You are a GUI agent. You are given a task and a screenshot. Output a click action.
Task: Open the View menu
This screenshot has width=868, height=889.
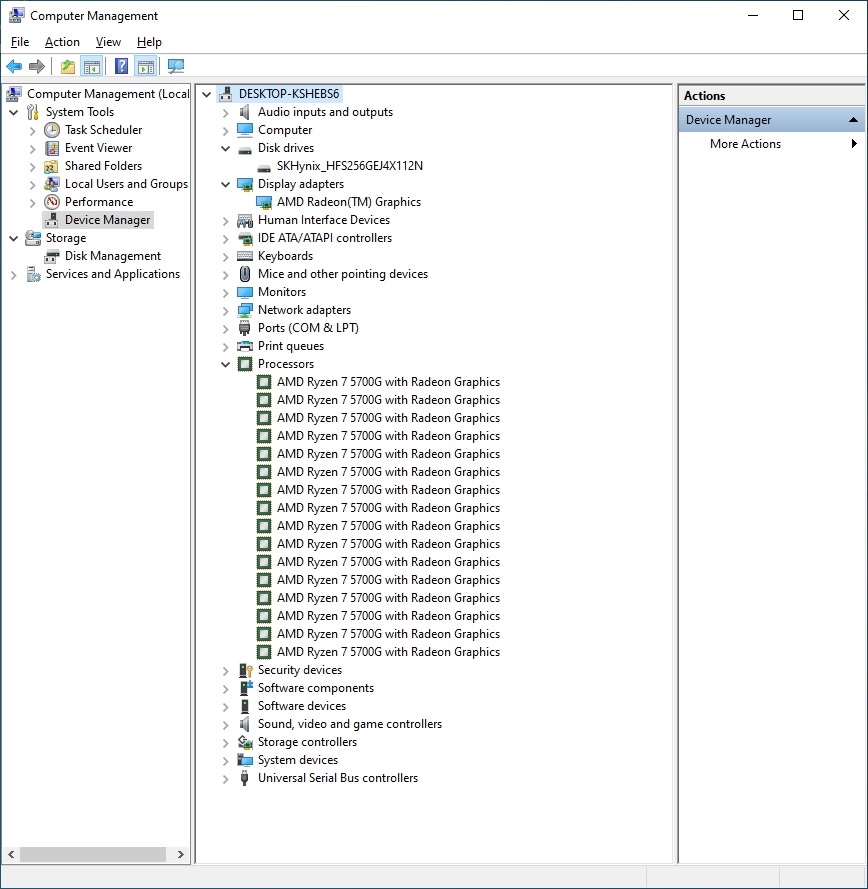pos(108,42)
